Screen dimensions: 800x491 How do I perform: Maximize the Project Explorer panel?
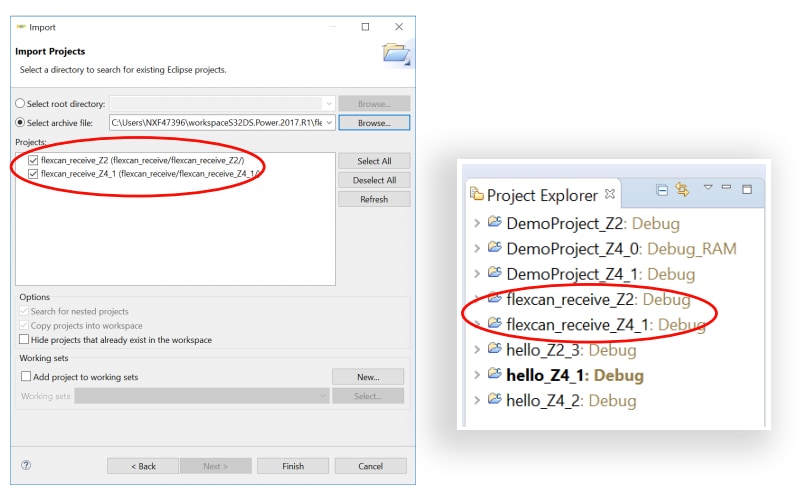tap(746, 189)
